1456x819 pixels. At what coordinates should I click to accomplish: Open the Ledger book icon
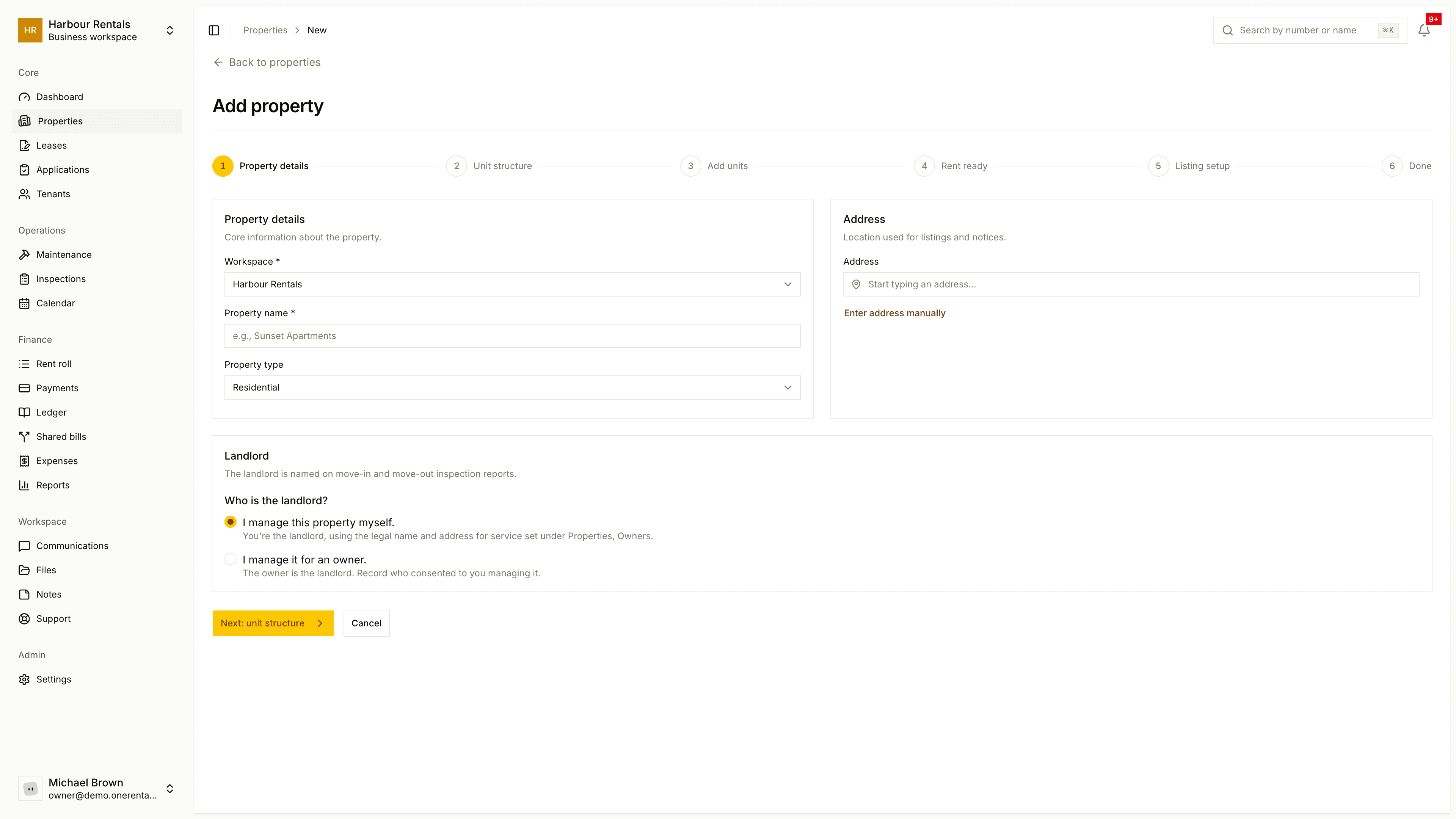[x=24, y=413]
